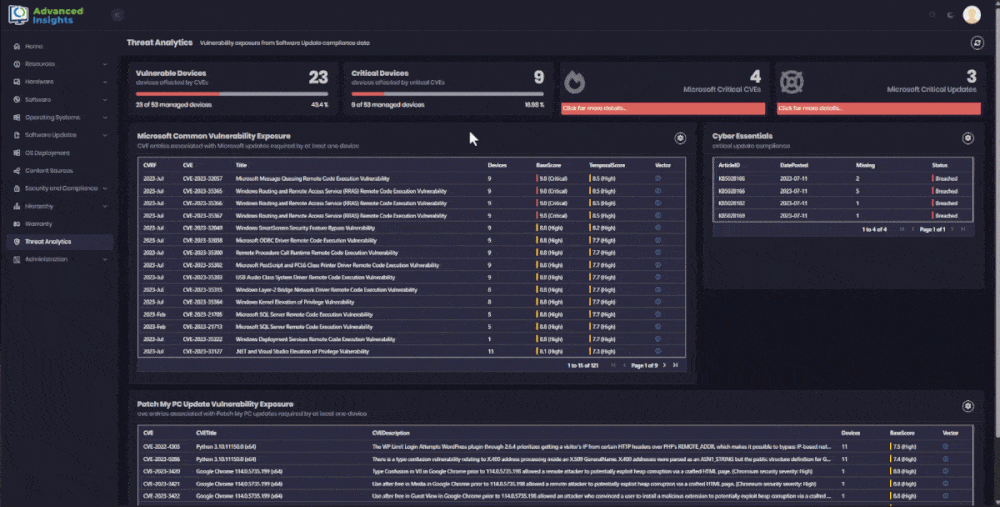The height and width of the screenshot is (507, 1000).
Task: Expand the Software sidebar menu
Action: (x=60, y=99)
